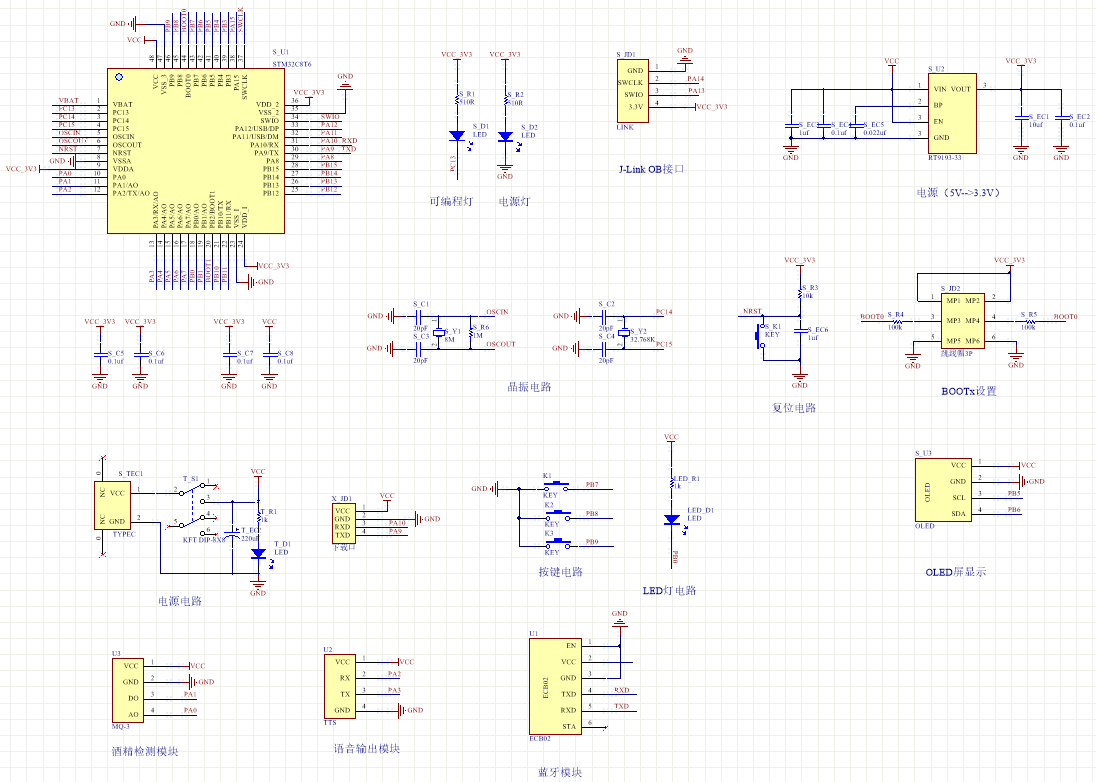Select the STM32C8T6 microcontroller block S_U1

point(196,151)
